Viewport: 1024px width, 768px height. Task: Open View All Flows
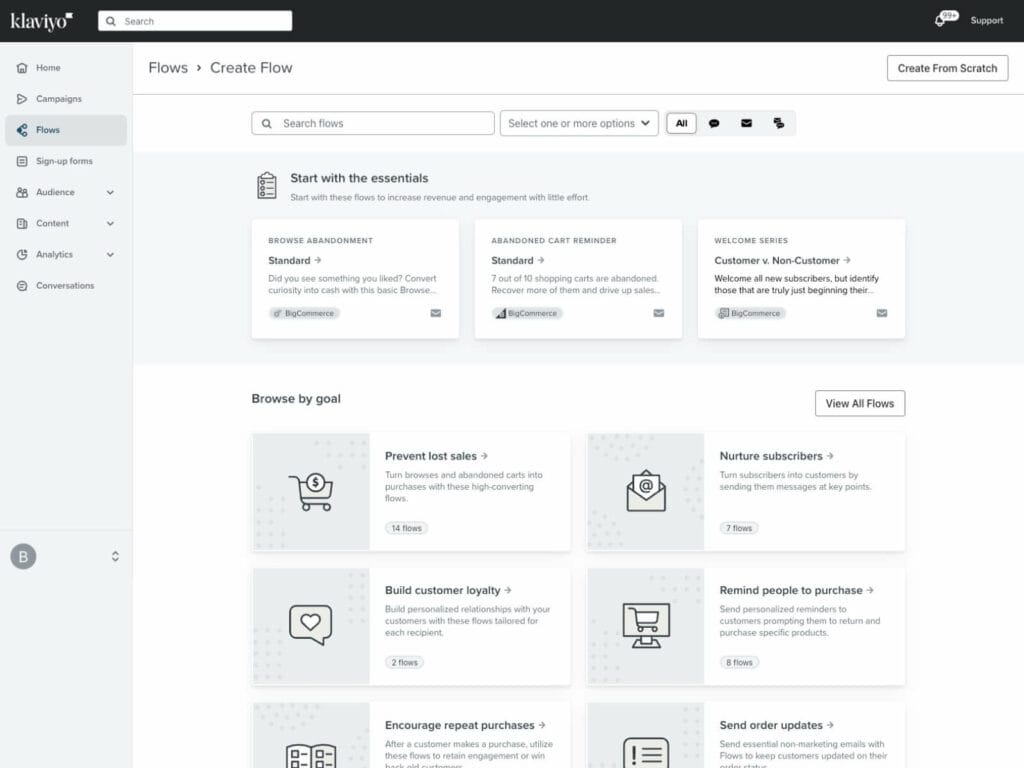(x=860, y=403)
